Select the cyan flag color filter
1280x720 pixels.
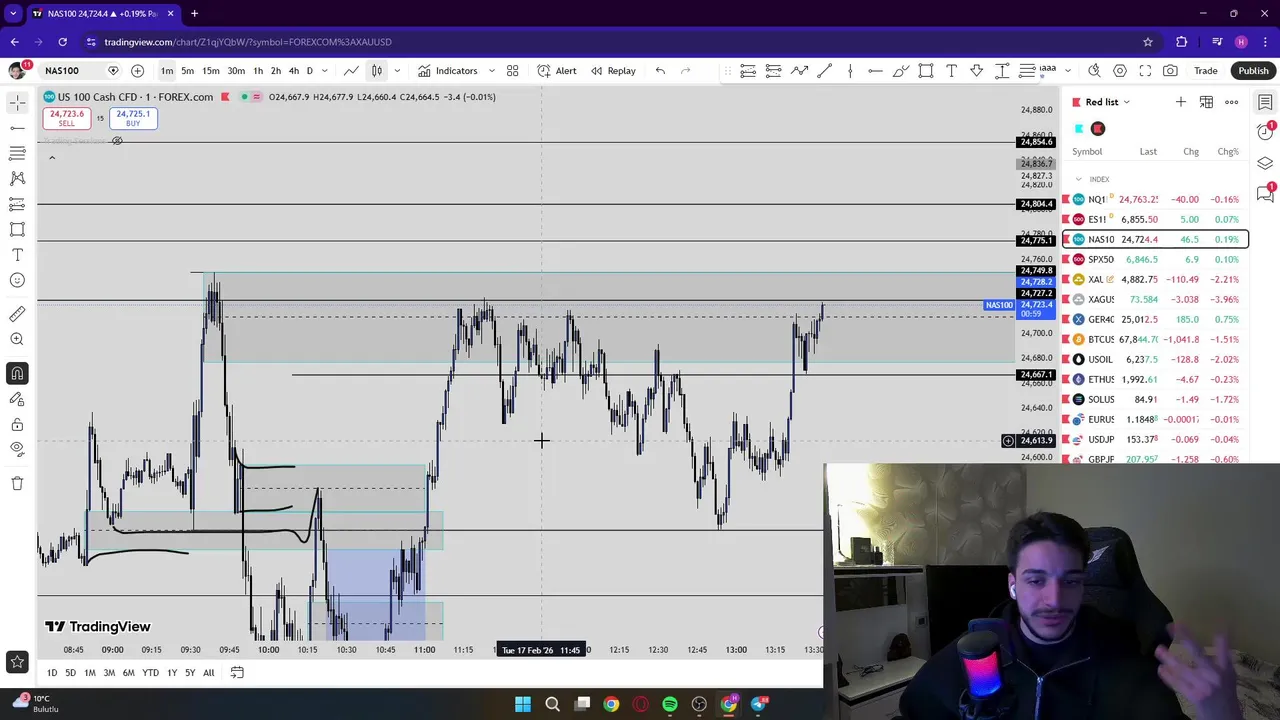click(1079, 128)
